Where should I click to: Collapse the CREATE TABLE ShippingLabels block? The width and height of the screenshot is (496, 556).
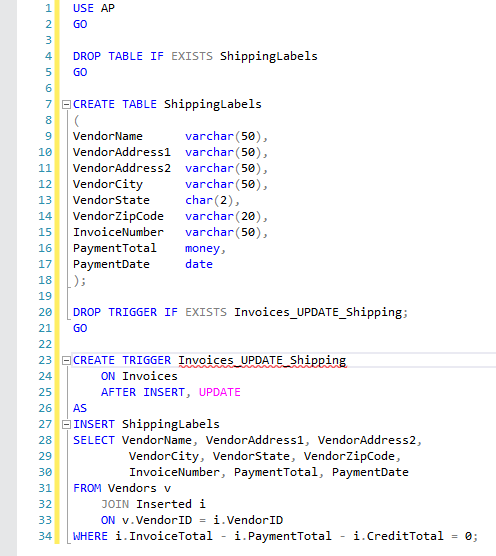pos(66,104)
